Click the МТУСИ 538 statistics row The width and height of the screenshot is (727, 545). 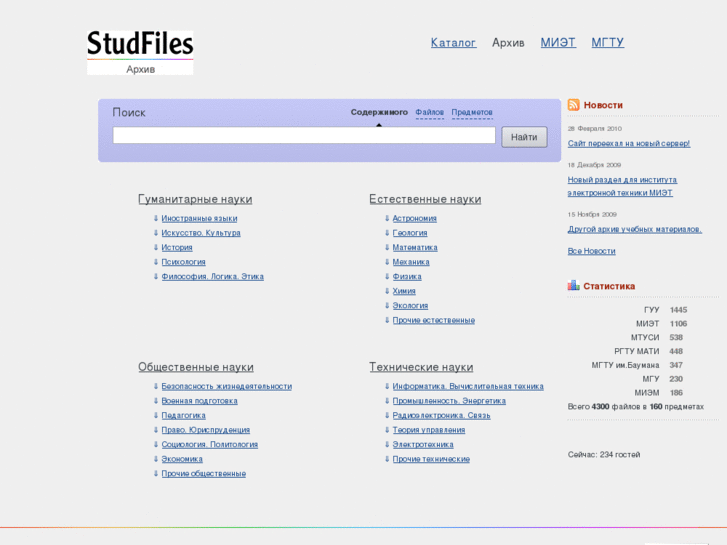657,337
